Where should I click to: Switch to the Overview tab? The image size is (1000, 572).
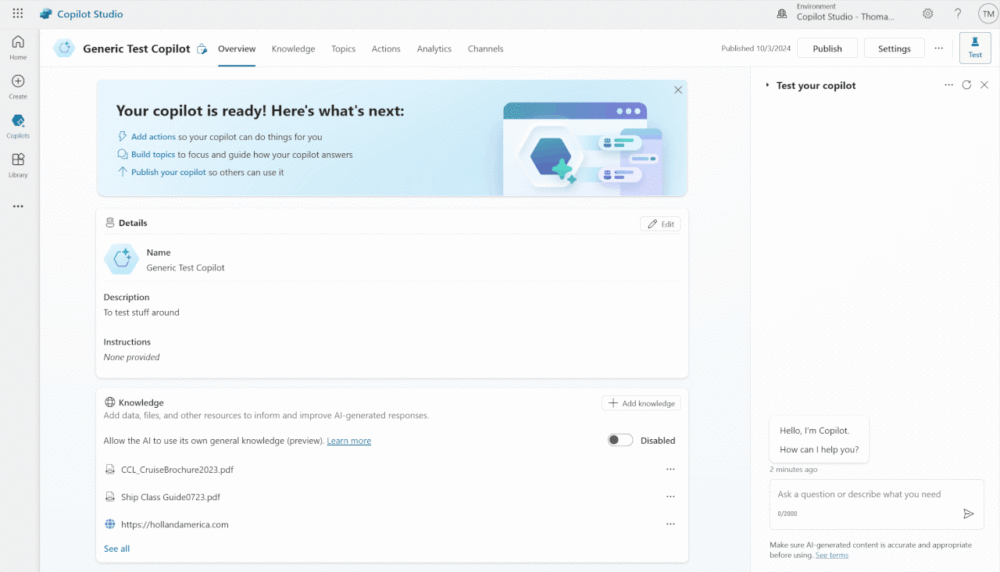click(237, 48)
